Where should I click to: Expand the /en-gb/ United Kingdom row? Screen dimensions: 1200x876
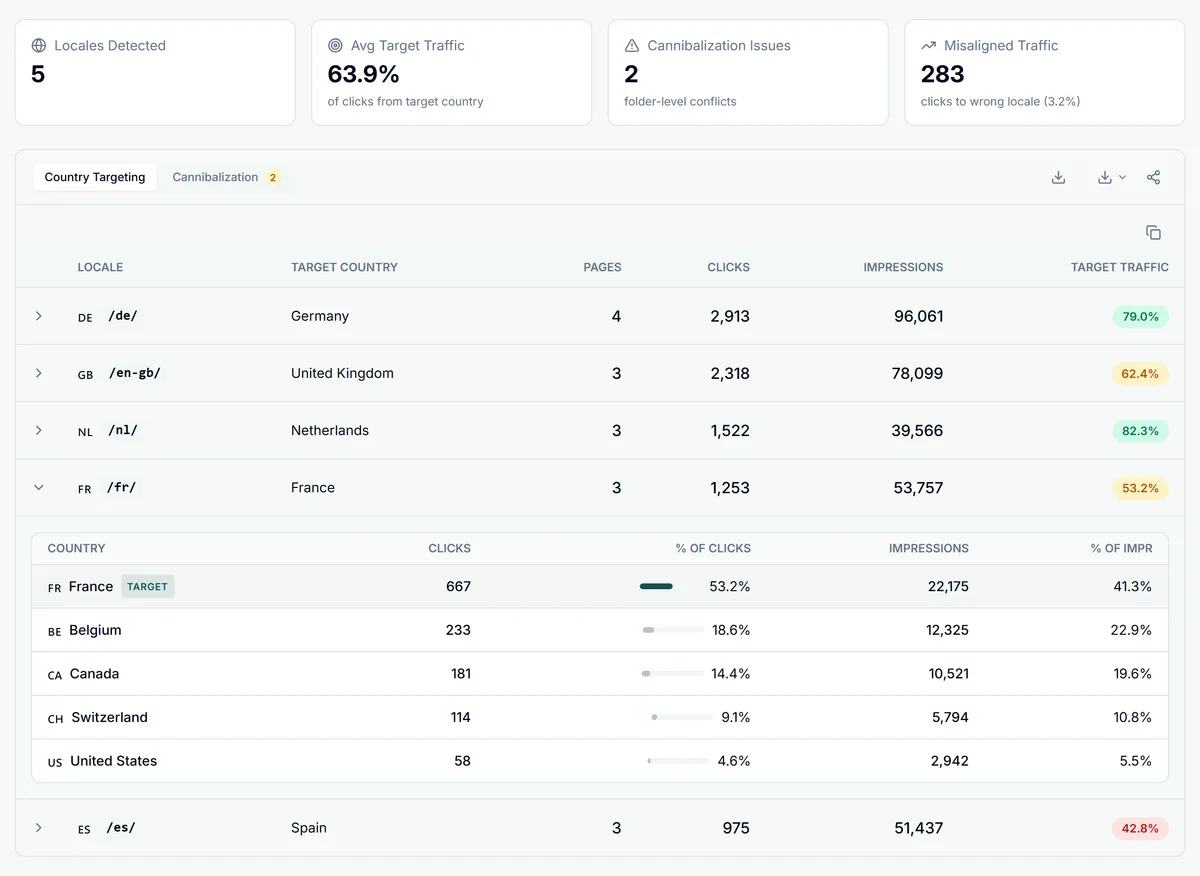[x=39, y=373]
